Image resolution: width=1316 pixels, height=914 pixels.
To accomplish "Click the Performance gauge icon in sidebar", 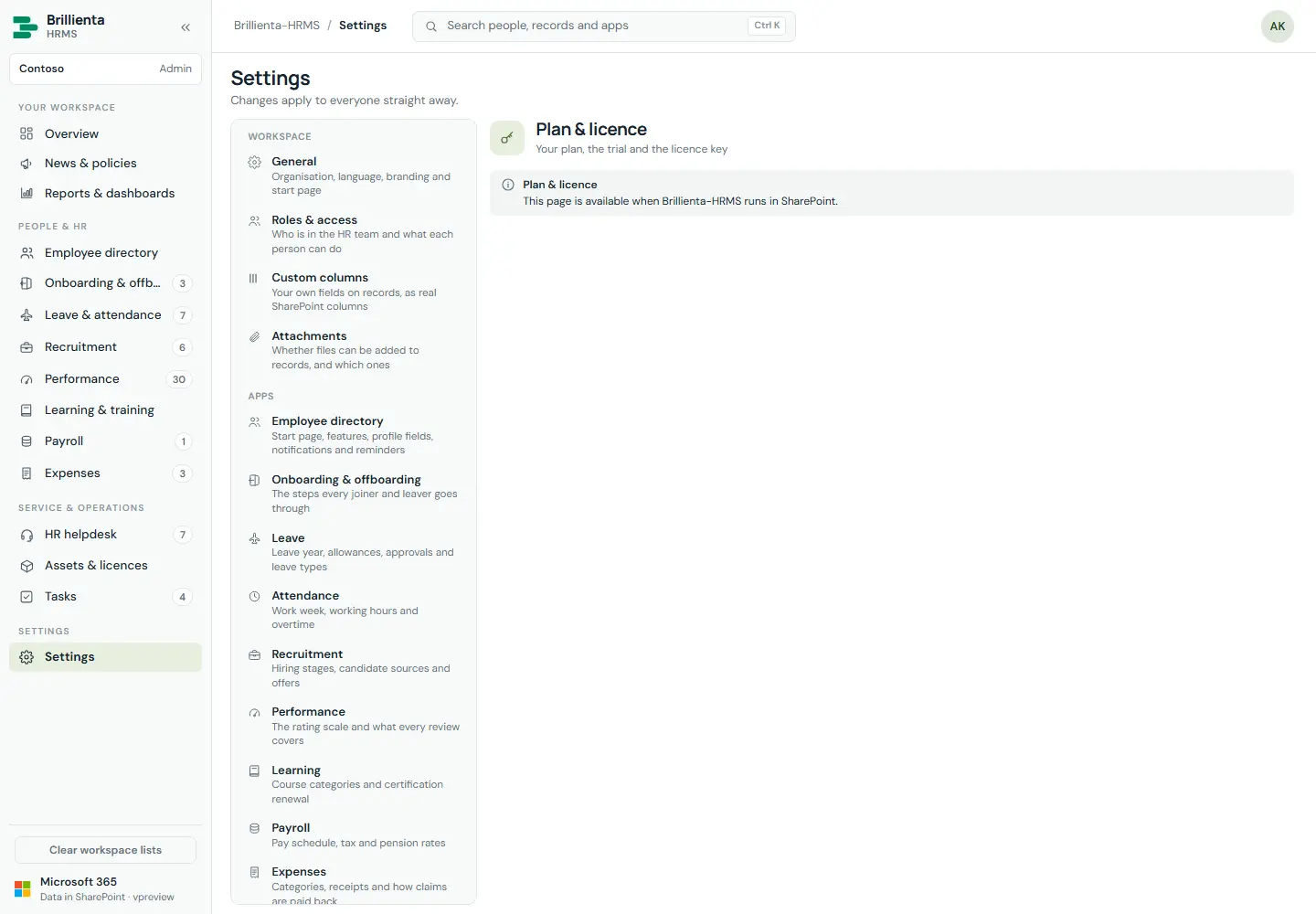I will [x=27, y=379].
